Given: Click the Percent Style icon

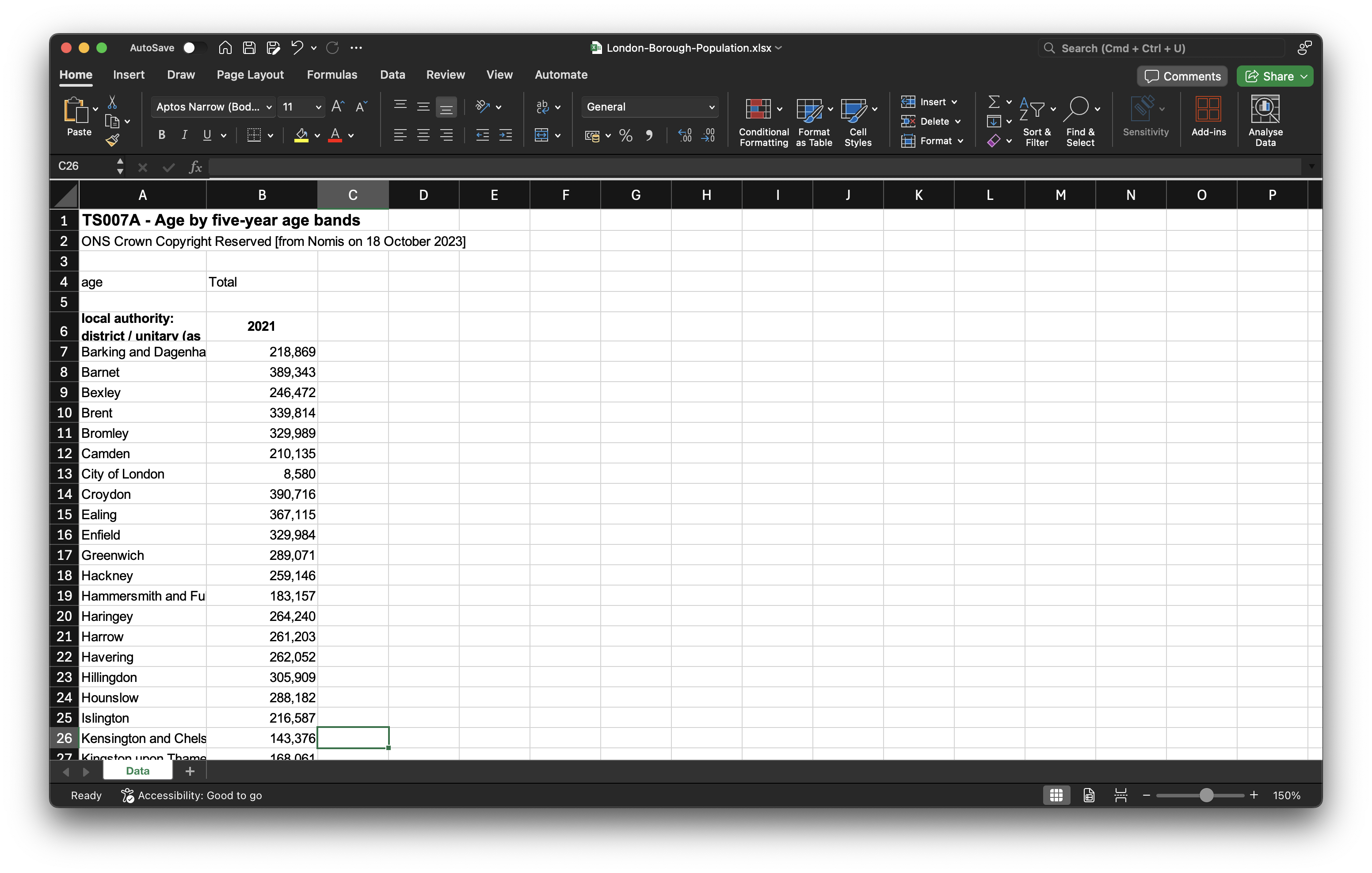Looking at the screenshot, I should click(x=625, y=135).
